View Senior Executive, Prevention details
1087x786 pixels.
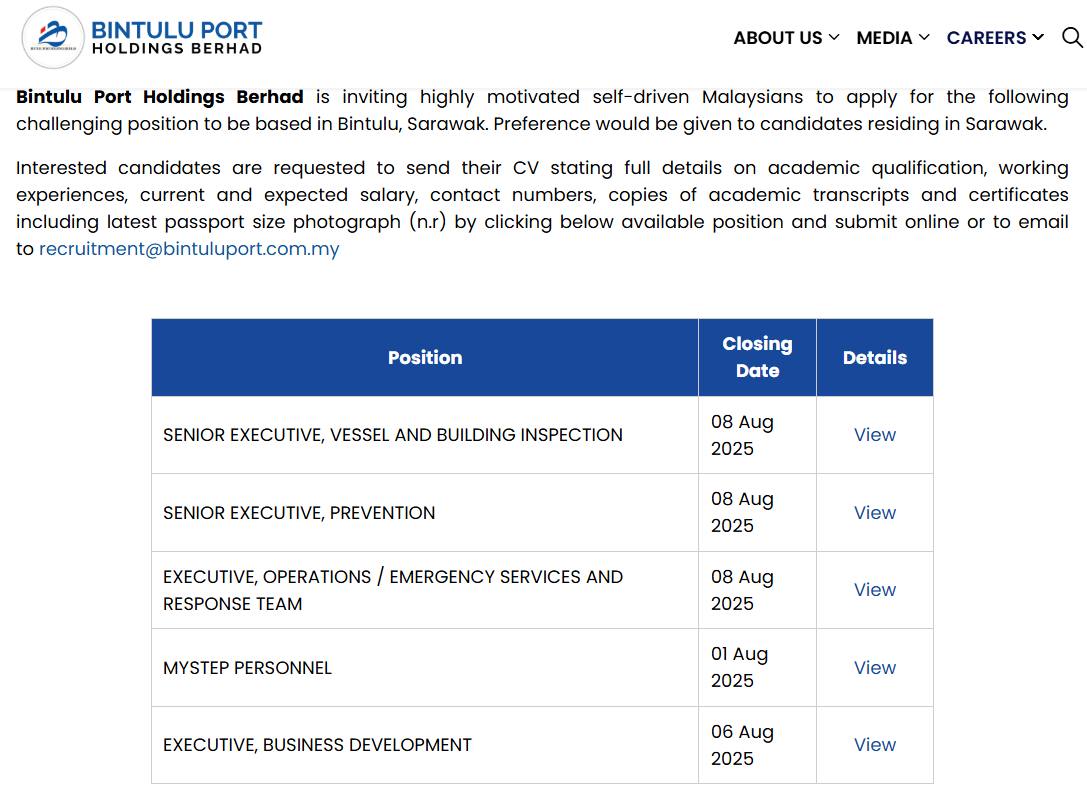874,513
